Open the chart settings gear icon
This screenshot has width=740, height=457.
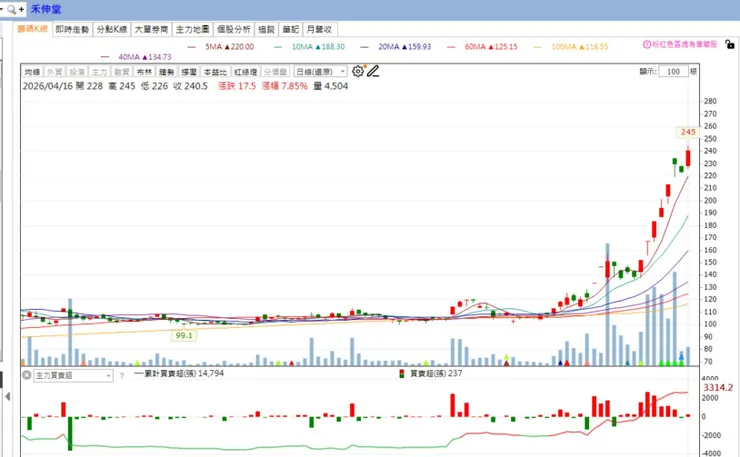[x=358, y=71]
